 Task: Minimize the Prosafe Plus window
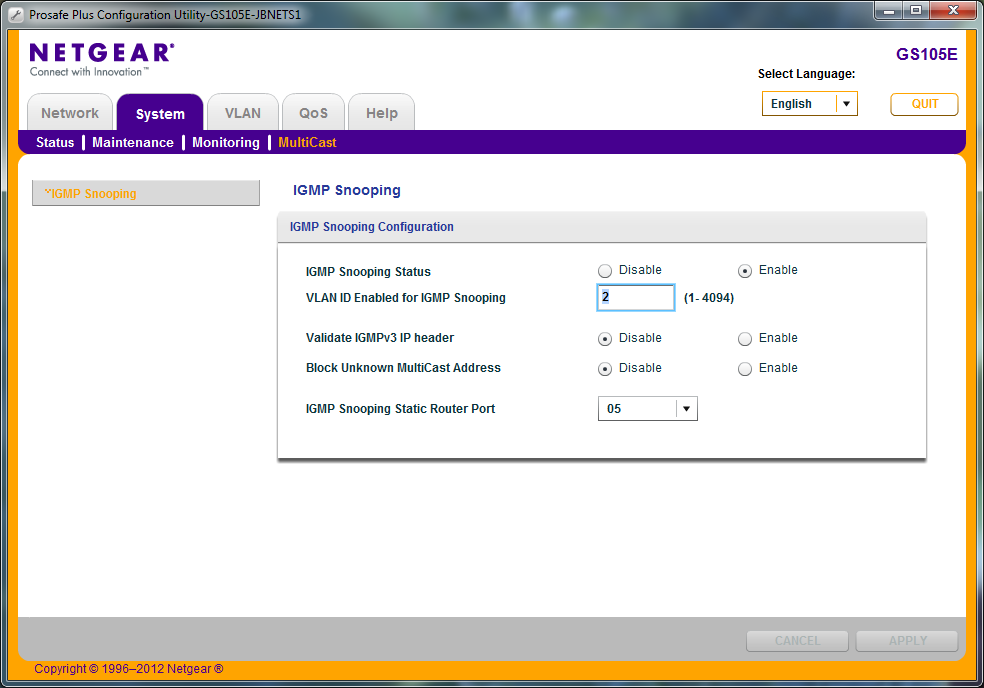(x=889, y=11)
